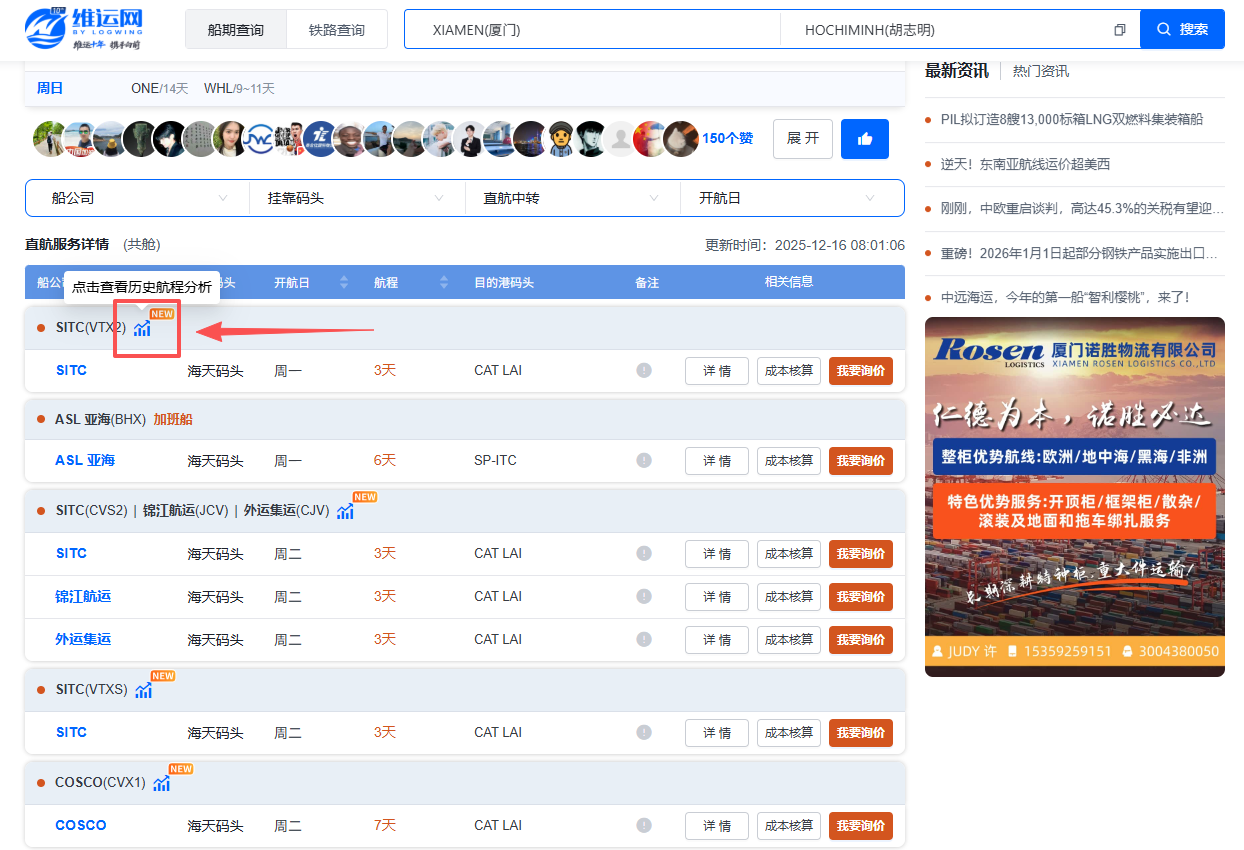1244x850 pixels.
Task: Switch to 铁路查询 tab
Action: [x=336, y=30]
